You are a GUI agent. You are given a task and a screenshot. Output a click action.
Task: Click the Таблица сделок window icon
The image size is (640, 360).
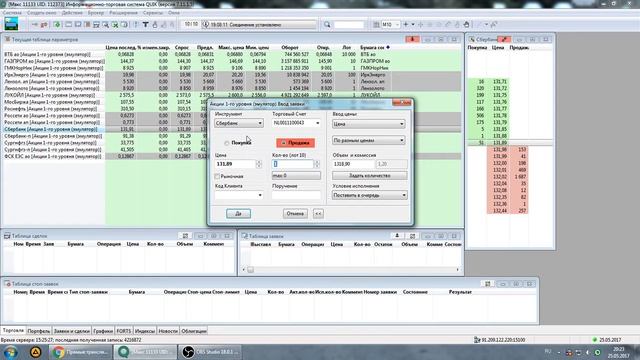tap(7, 236)
